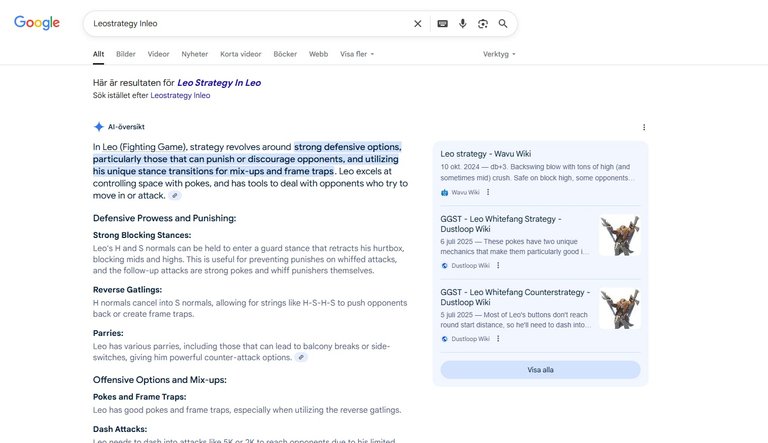
Task: Open 'GGST - Leo Whitefang Counterstrategy' result
Action: click(515, 297)
